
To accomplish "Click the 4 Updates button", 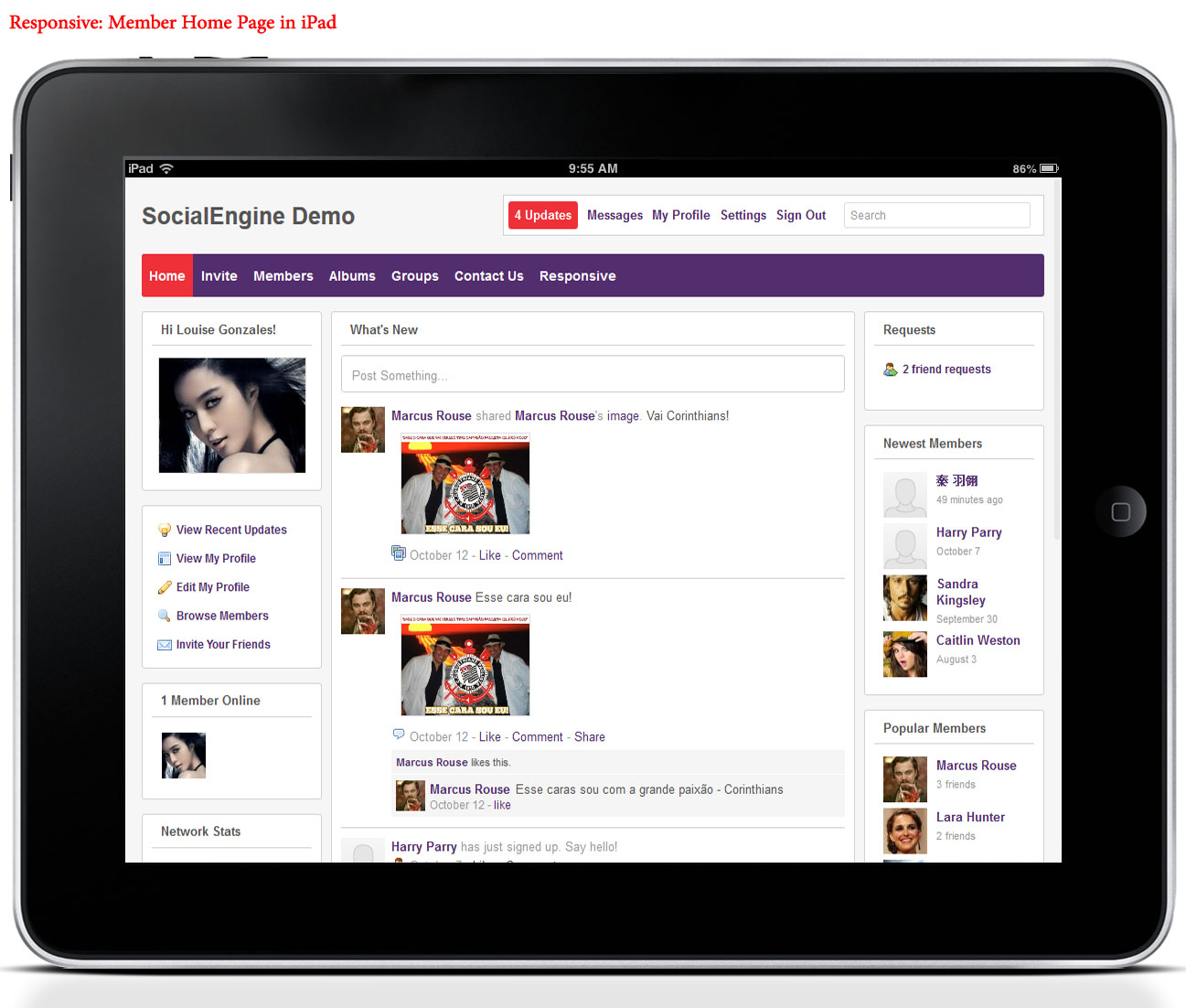I will coord(543,216).
